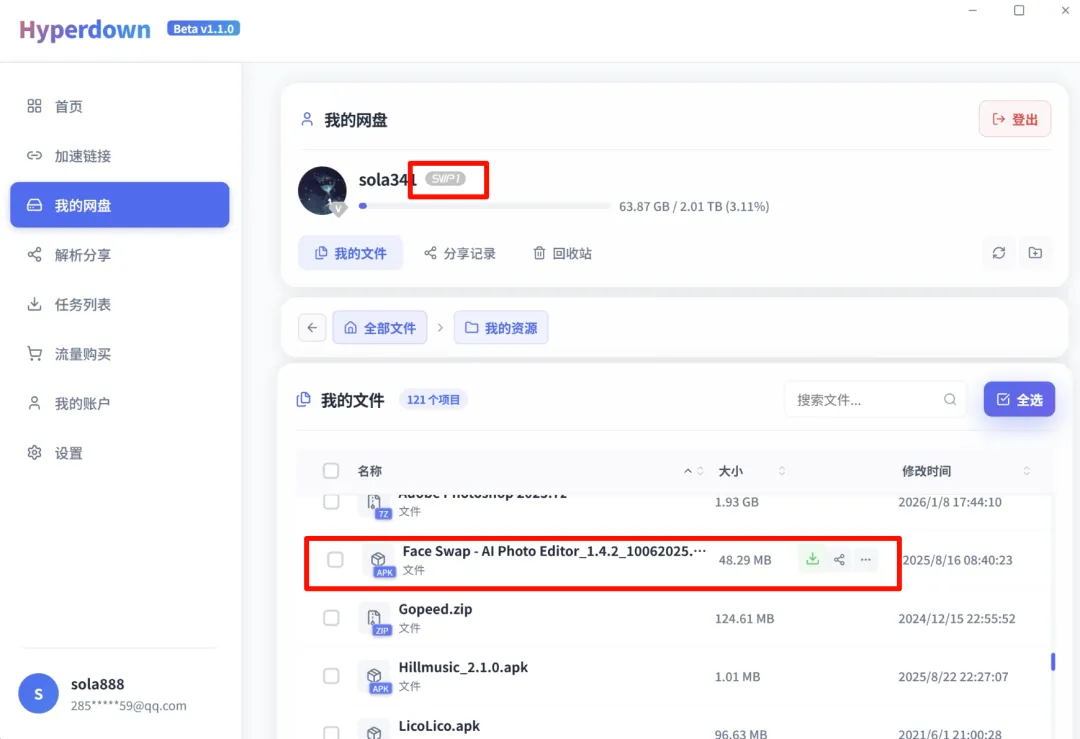
Task: Open 解析分享 page
Action: (120, 255)
